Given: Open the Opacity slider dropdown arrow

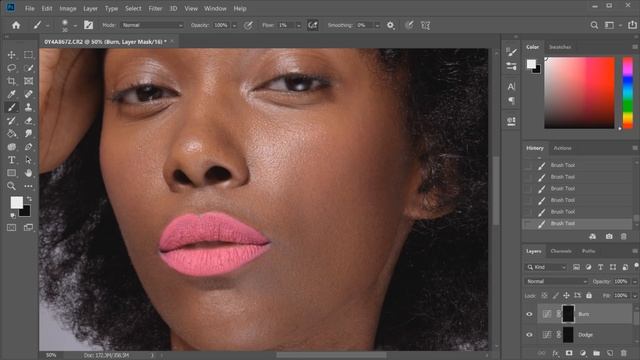Looking at the screenshot, I should tap(234, 25).
